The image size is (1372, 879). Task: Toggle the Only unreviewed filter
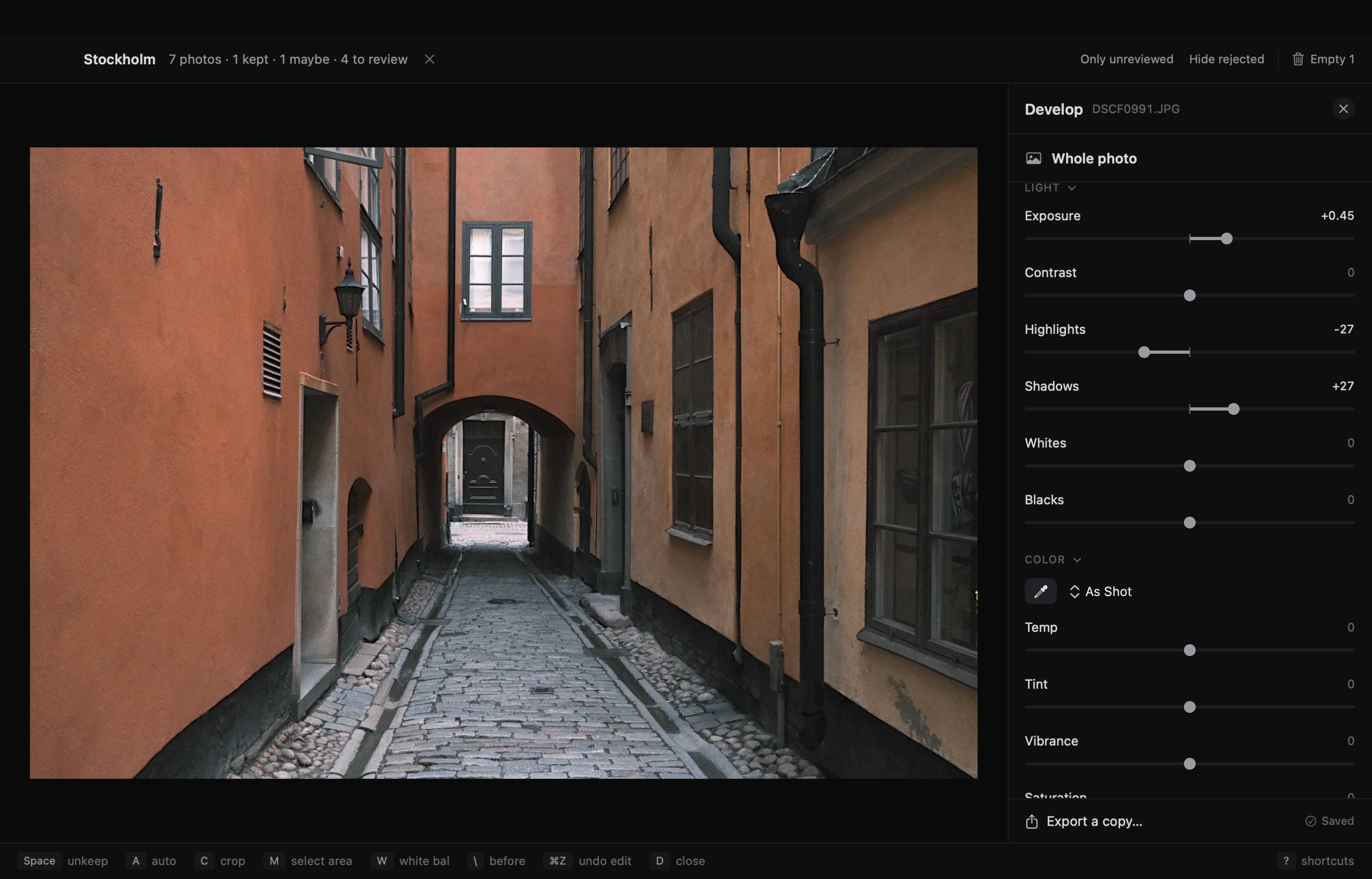[x=1127, y=59]
